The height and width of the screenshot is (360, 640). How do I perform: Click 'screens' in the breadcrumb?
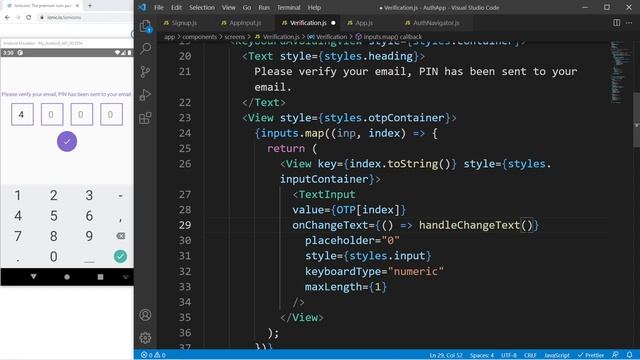pyautogui.click(x=235, y=37)
